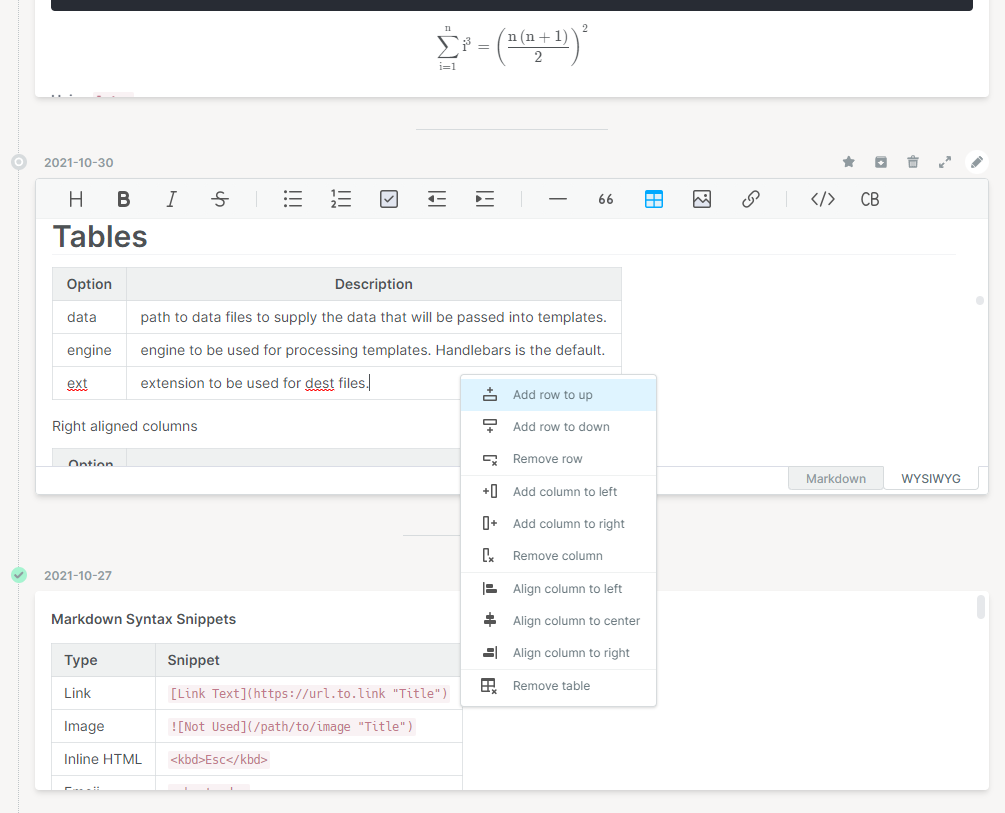Insert a horizontal line divider
Image resolution: width=1005 pixels, height=813 pixels.
pos(557,199)
